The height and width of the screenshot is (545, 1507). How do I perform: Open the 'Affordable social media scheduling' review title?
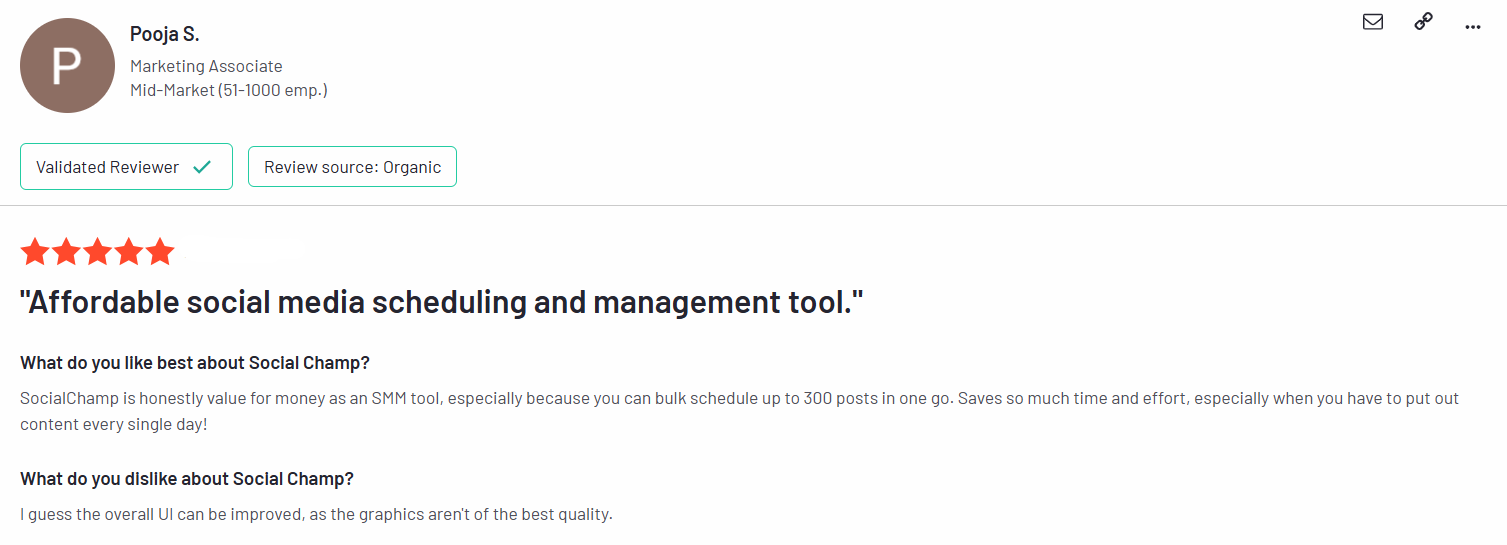pyautogui.click(x=441, y=302)
